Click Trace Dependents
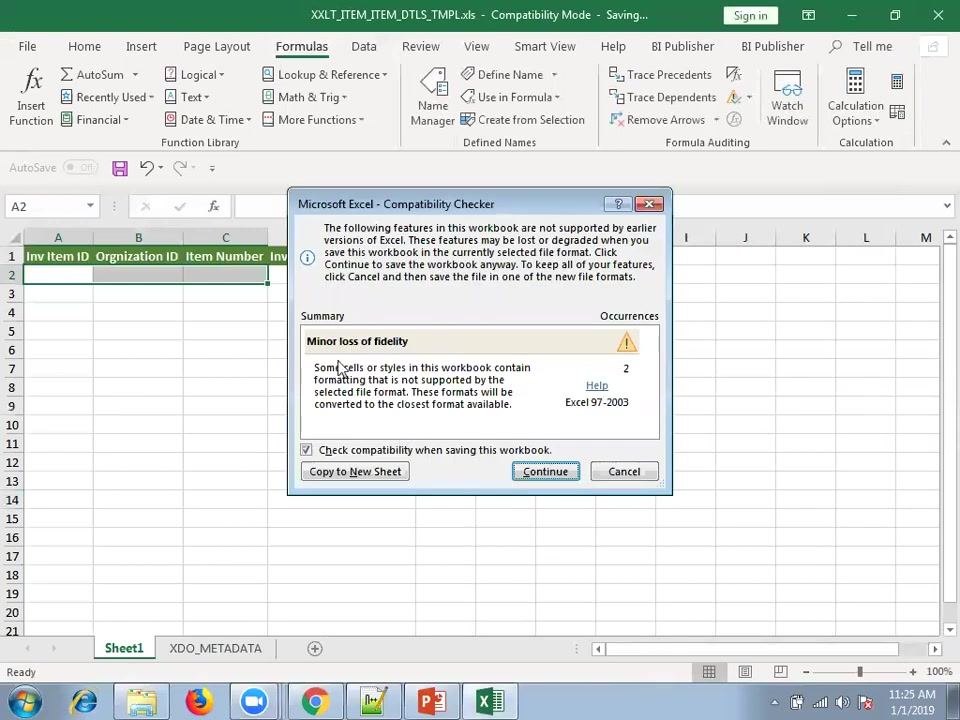 click(662, 97)
